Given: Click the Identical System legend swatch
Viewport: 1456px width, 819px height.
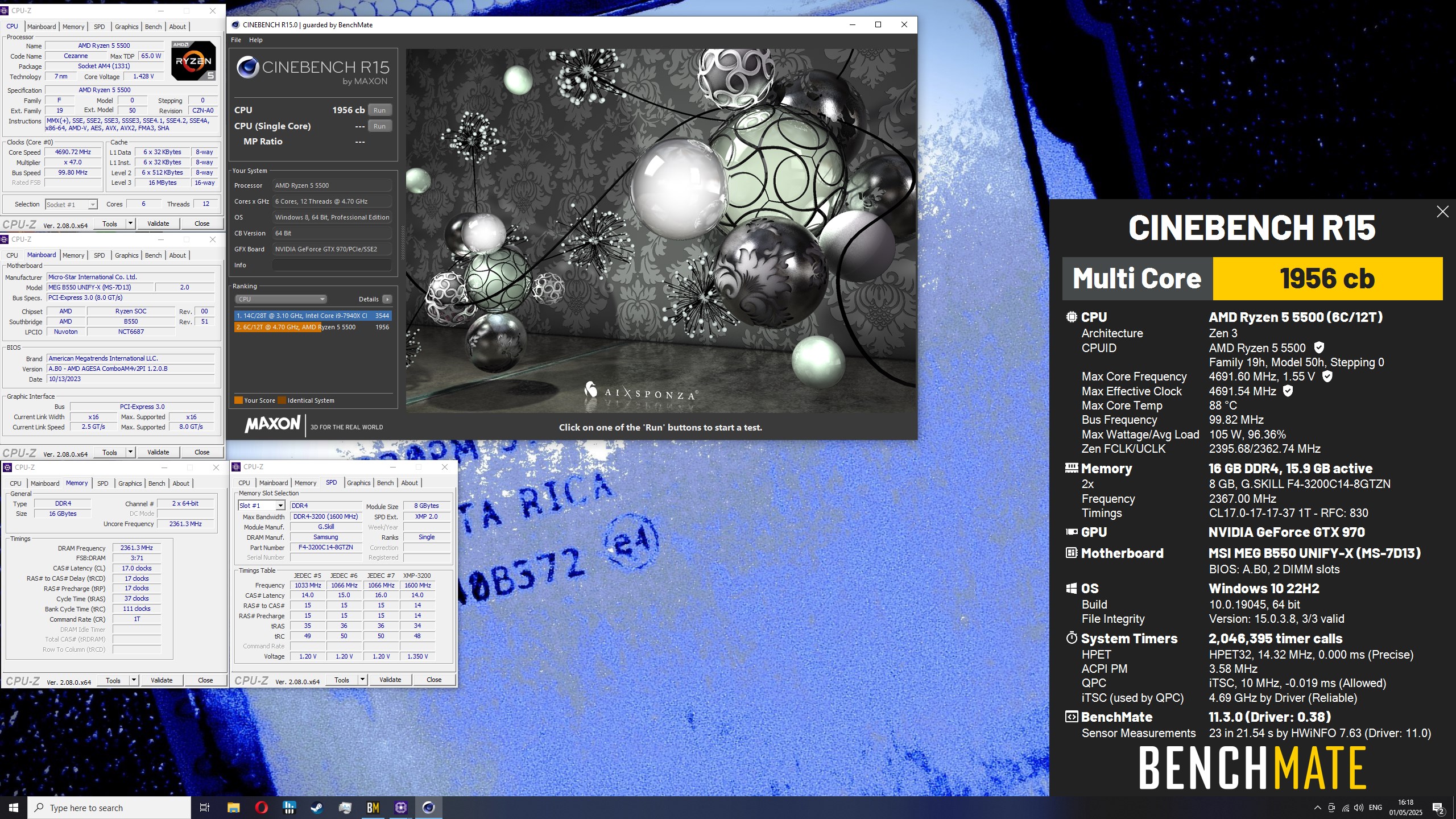Looking at the screenshot, I should (x=282, y=400).
